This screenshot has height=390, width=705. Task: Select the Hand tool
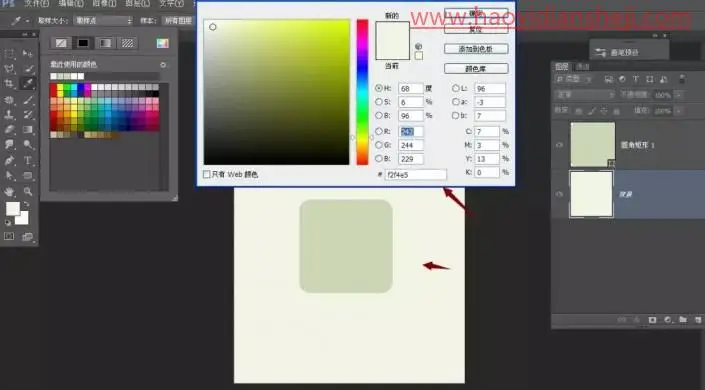[9, 192]
